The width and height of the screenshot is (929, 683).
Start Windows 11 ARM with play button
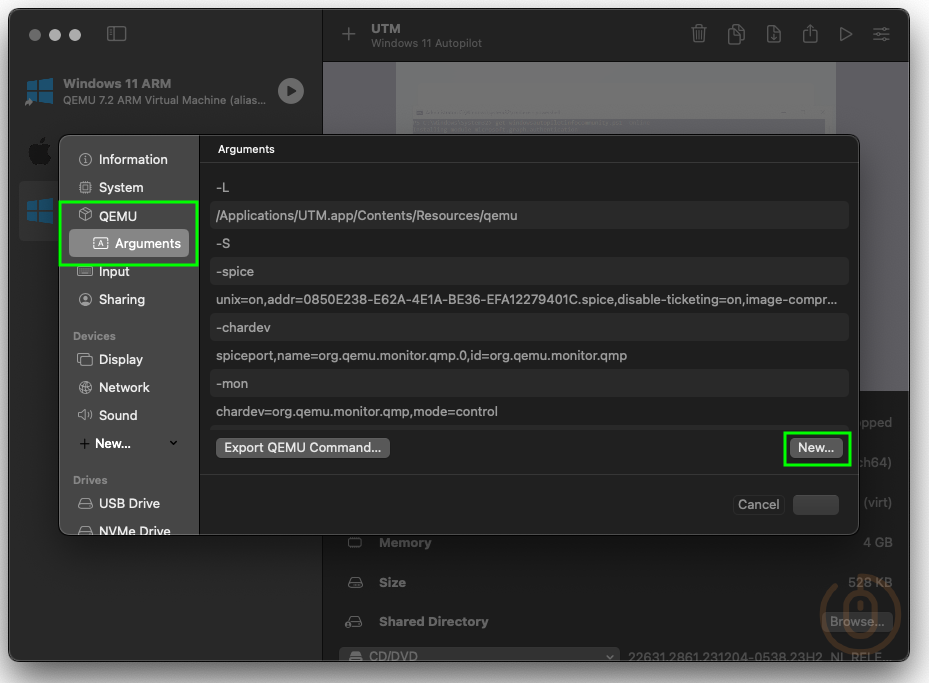point(290,91)
